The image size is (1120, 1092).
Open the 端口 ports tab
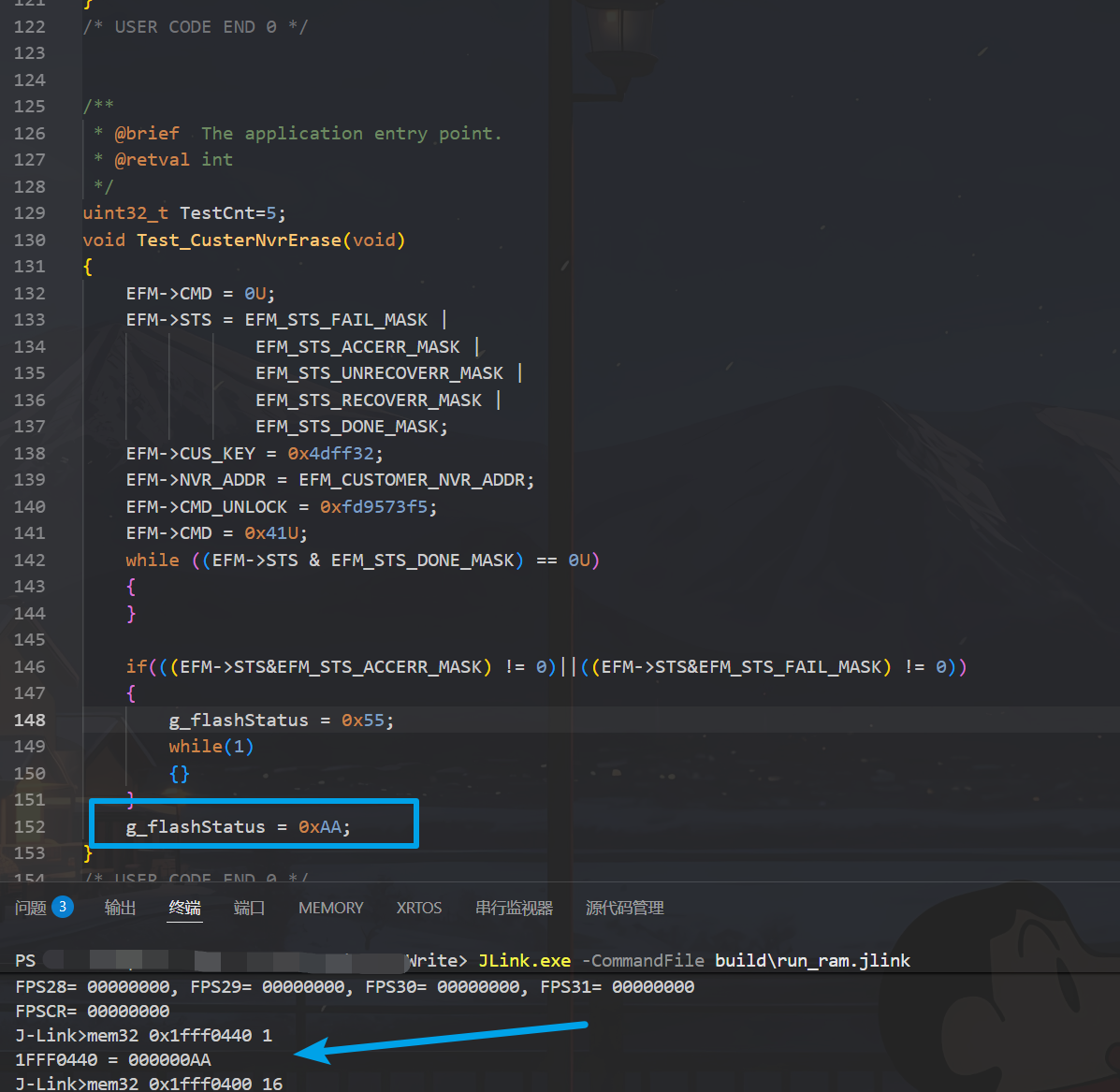pos(249,908)
